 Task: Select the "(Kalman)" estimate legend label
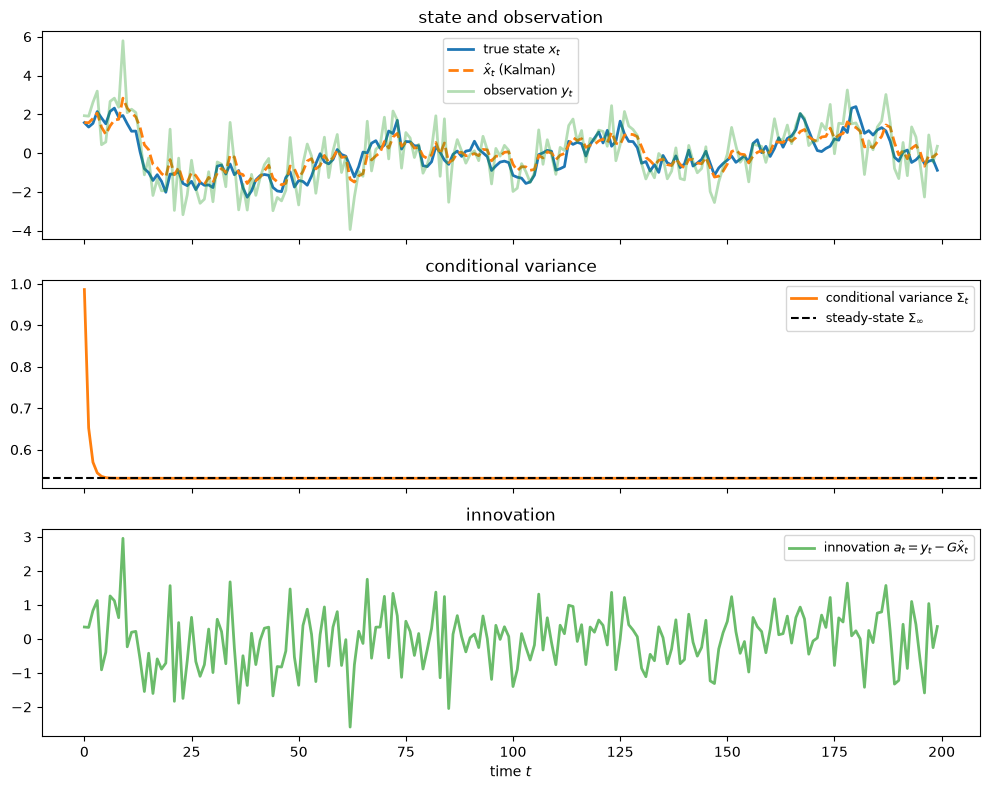click(519, 69)
